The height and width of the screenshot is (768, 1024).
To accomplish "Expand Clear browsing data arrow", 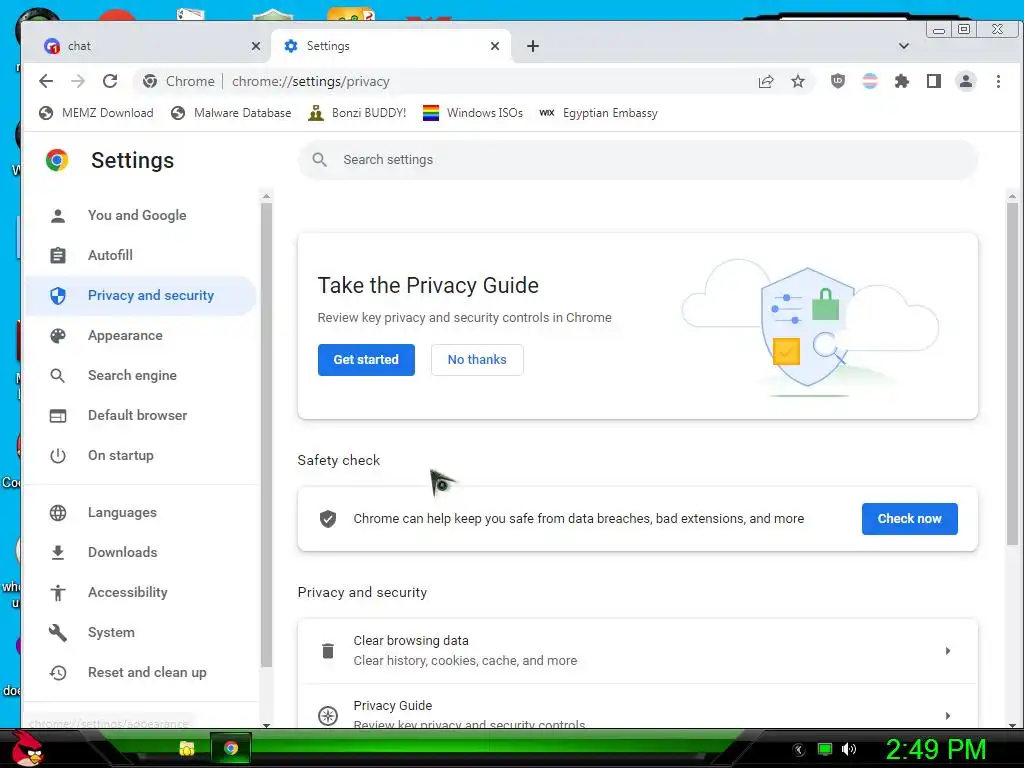I will tap(948, 651).
